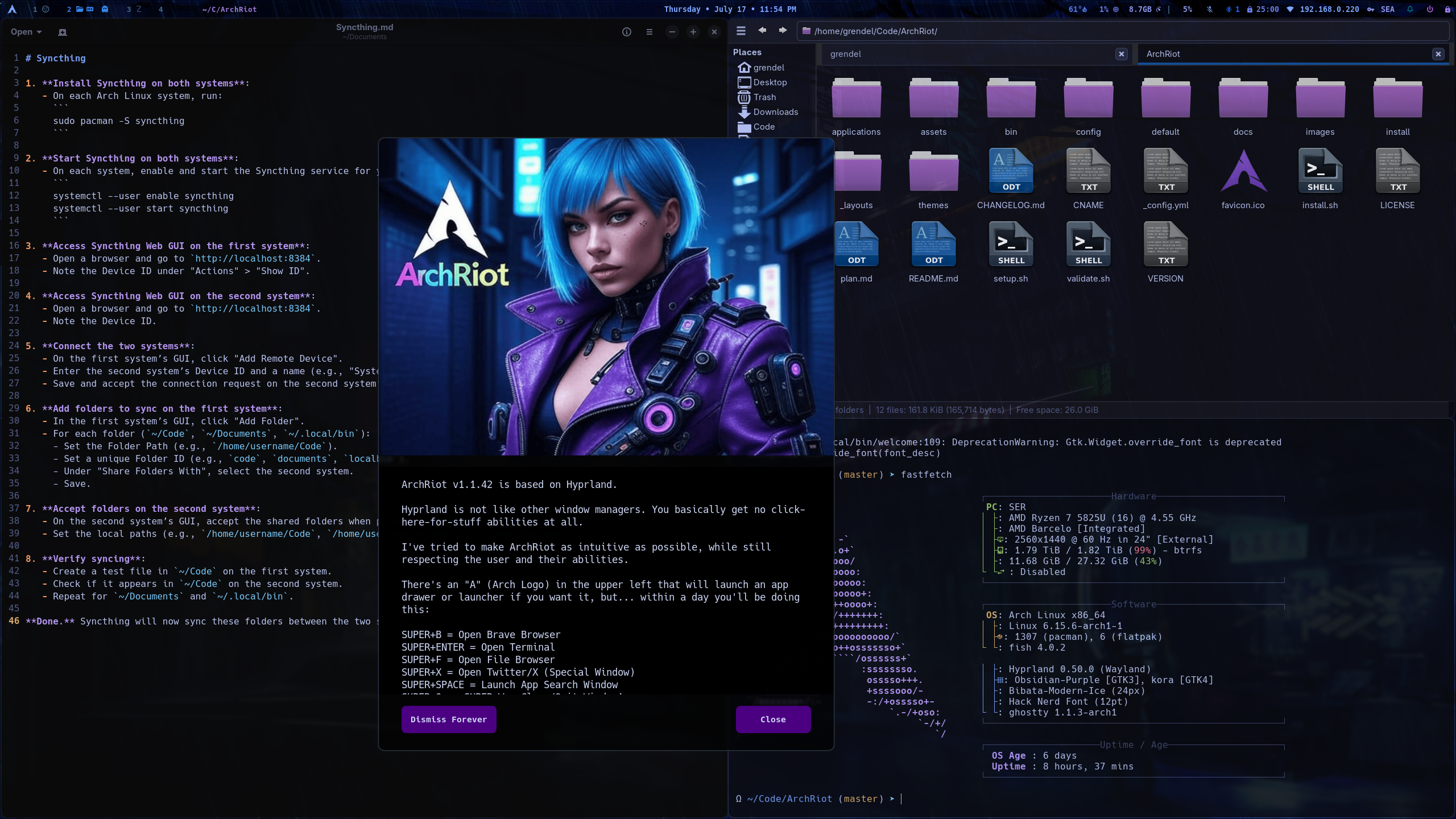Click the lock icon at the far right of the bar
1456x819 pixels.
coord(1447,9)
